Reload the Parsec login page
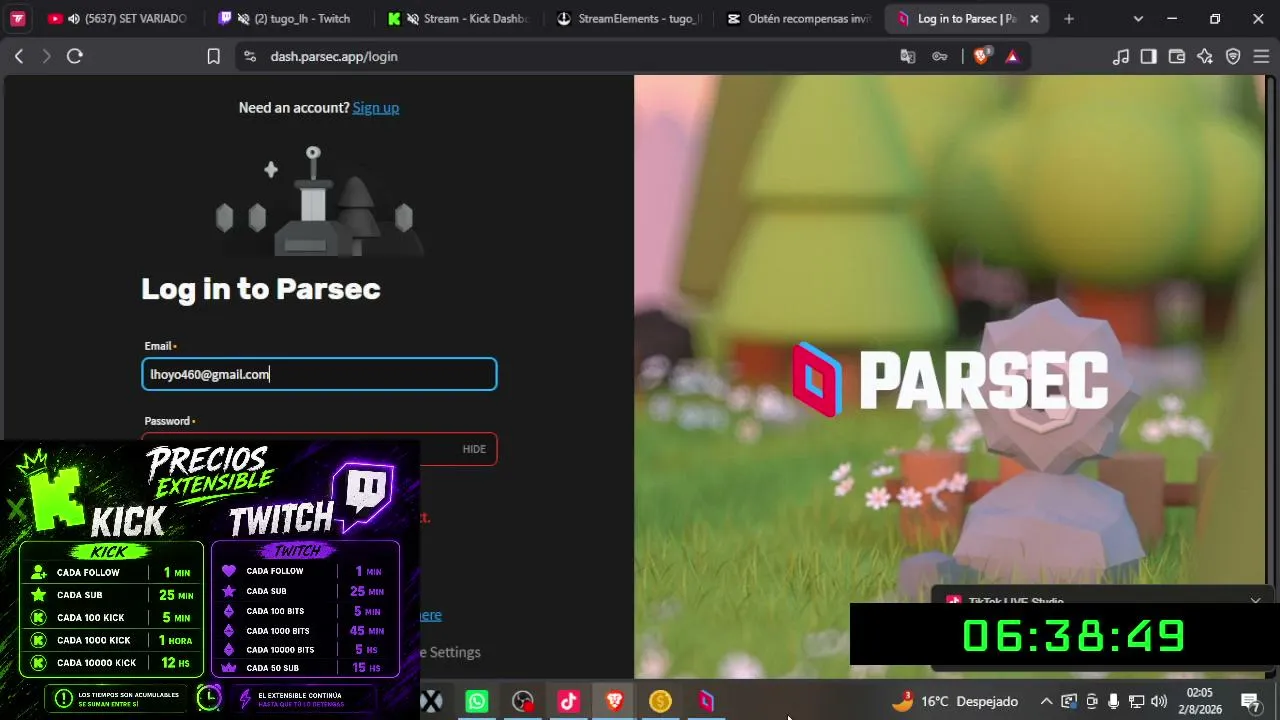The image size is (1280, 720). pos(74,57)
